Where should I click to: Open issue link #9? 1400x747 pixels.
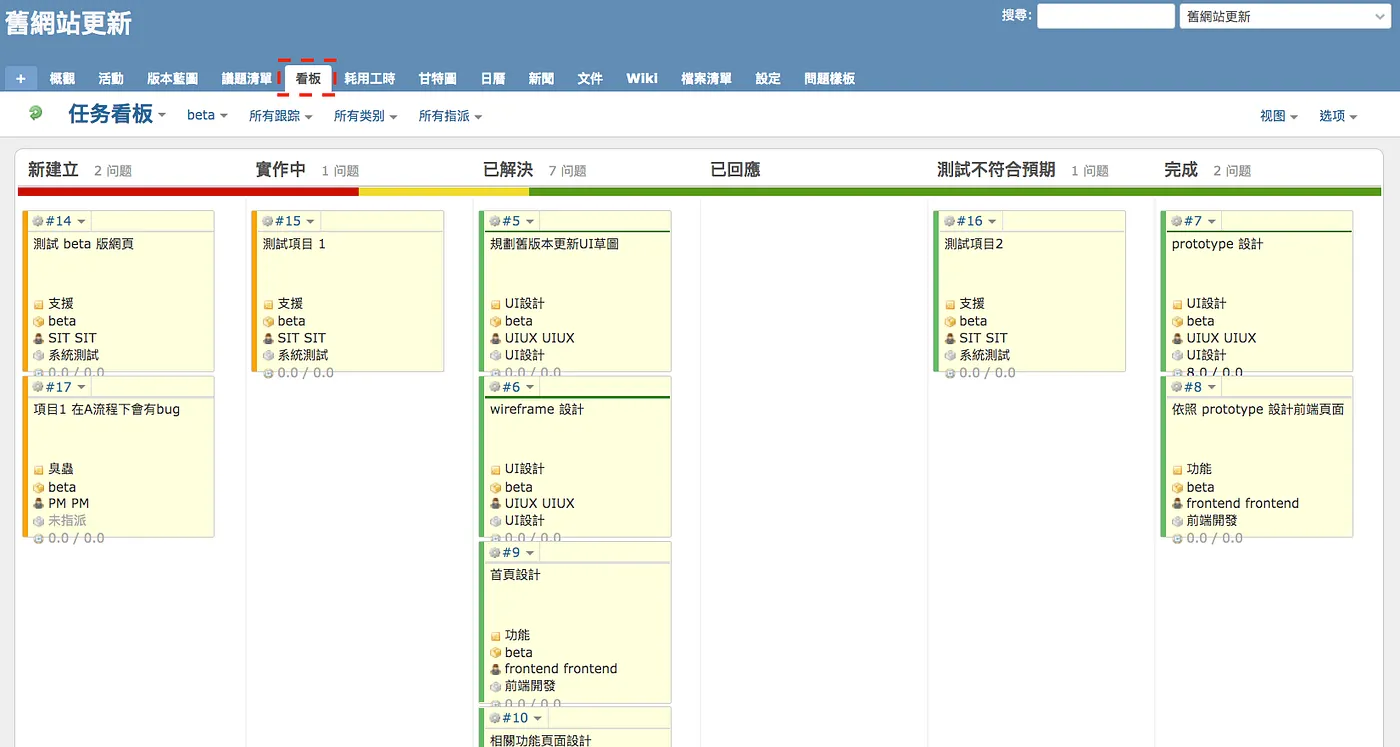(x=510, y=552)
